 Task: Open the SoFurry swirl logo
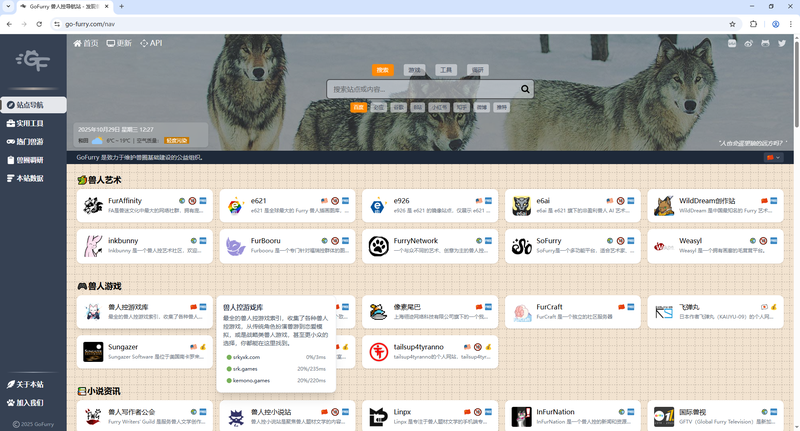click(521, 246)
